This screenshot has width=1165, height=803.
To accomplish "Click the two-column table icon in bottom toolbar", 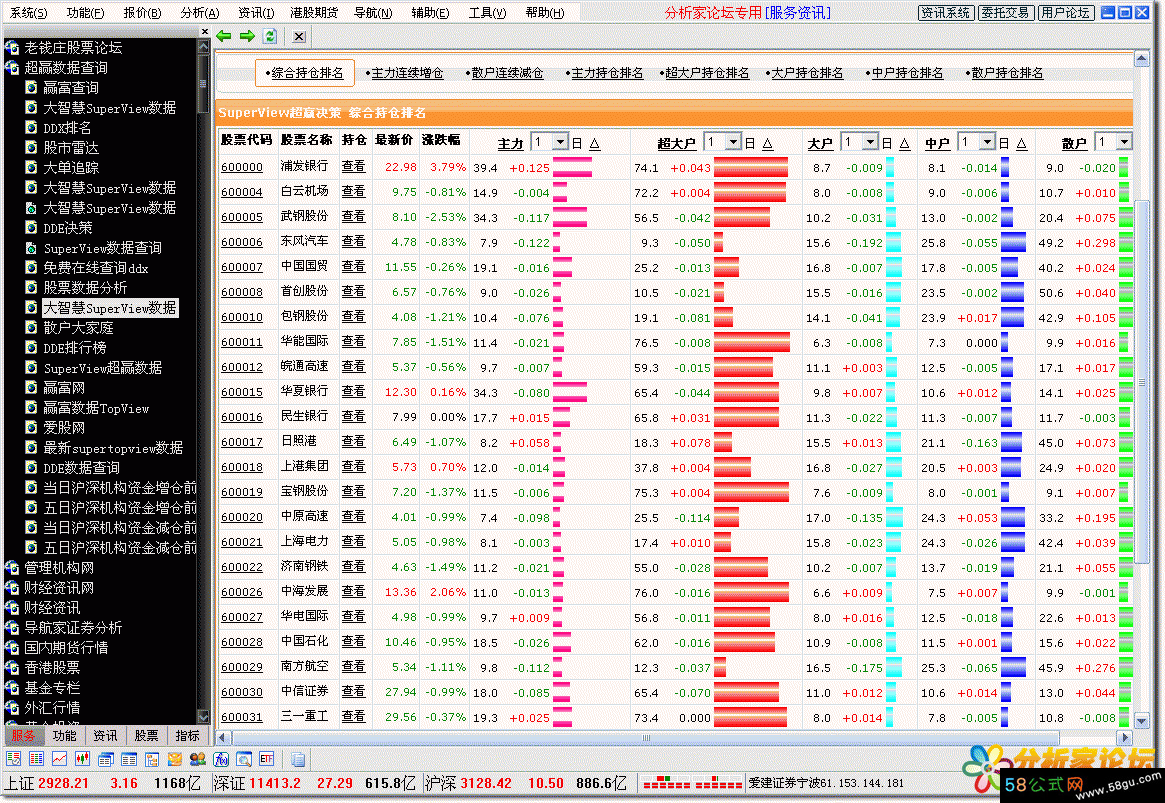I will (x=129, y=758).
